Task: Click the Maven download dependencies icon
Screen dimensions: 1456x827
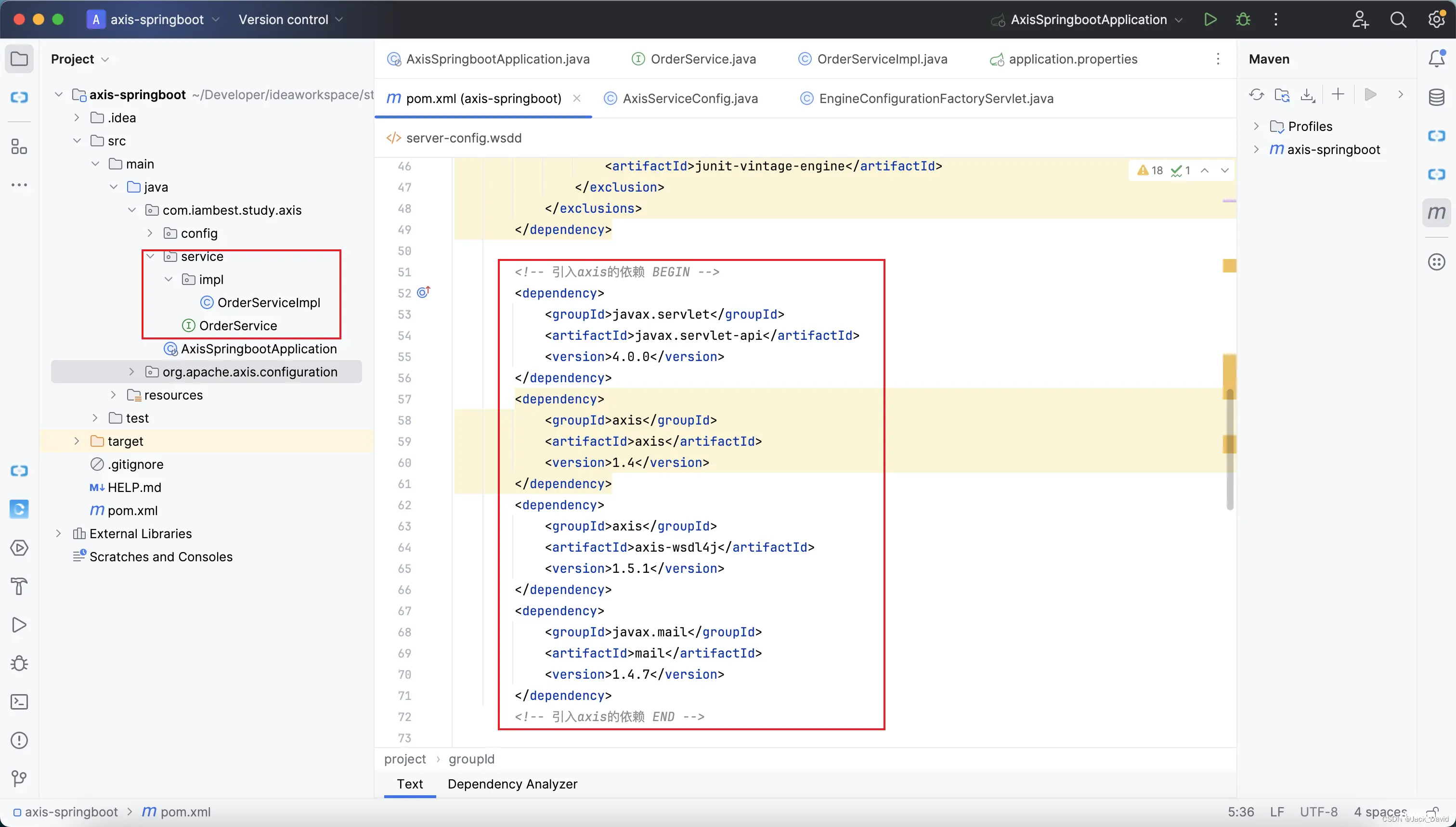Action: pos(1307,94)
